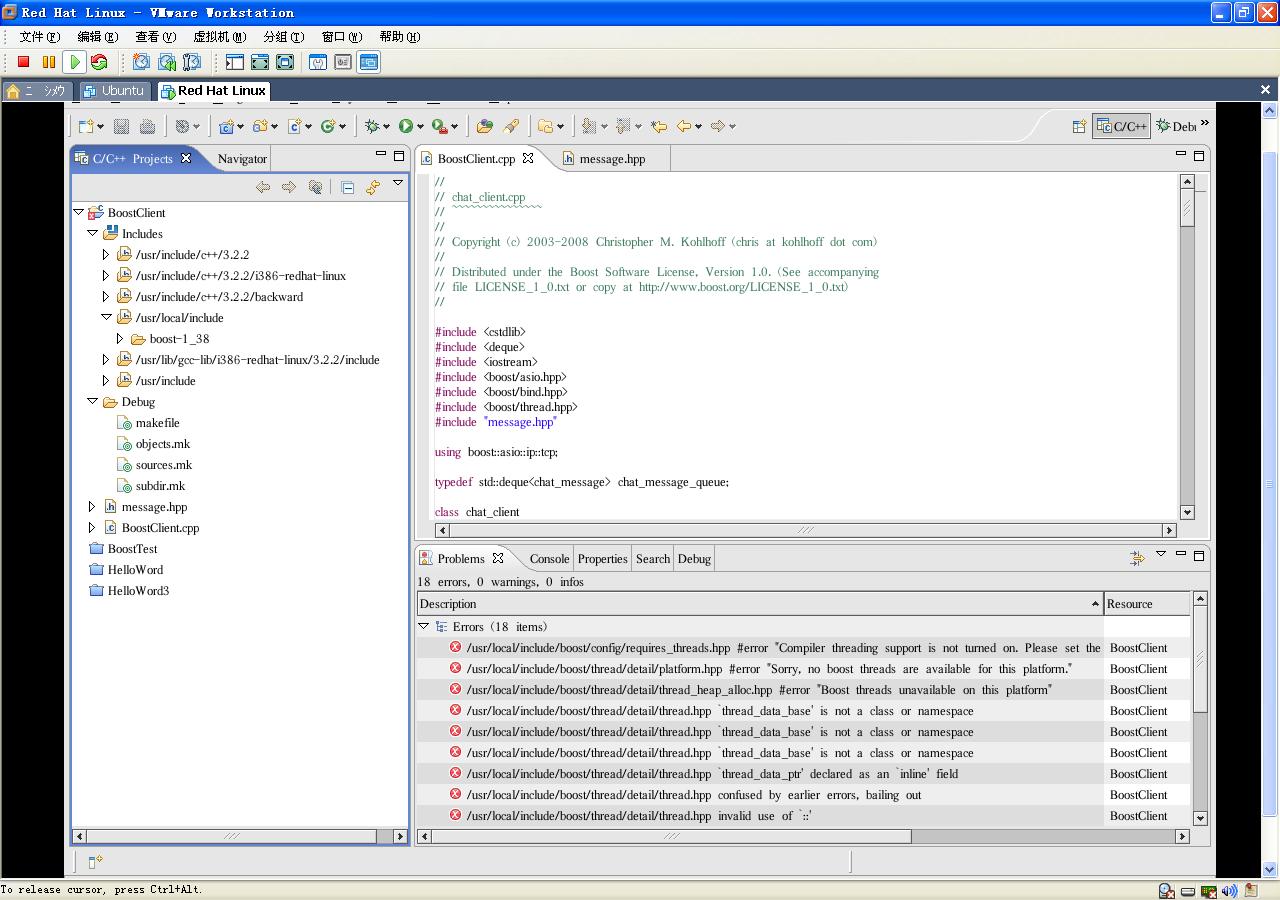Expand the boost-1_38 folder
The height and width of the screenshot is (900, 1280).
(x=120, y=338)
